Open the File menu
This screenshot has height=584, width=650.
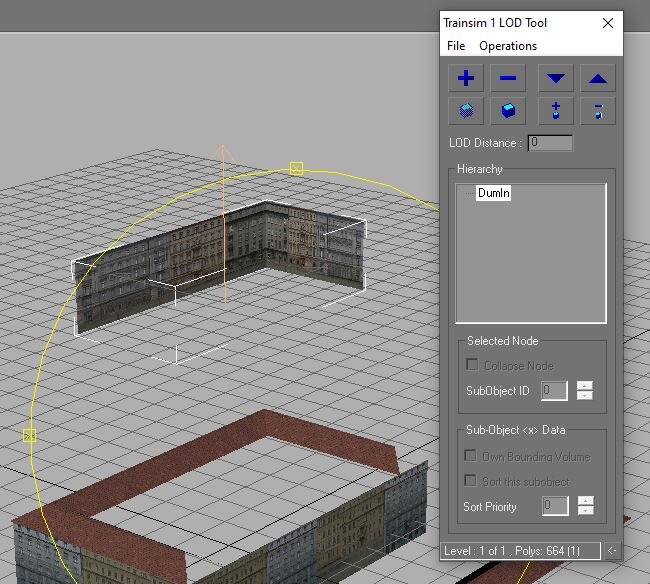[456, 46]
